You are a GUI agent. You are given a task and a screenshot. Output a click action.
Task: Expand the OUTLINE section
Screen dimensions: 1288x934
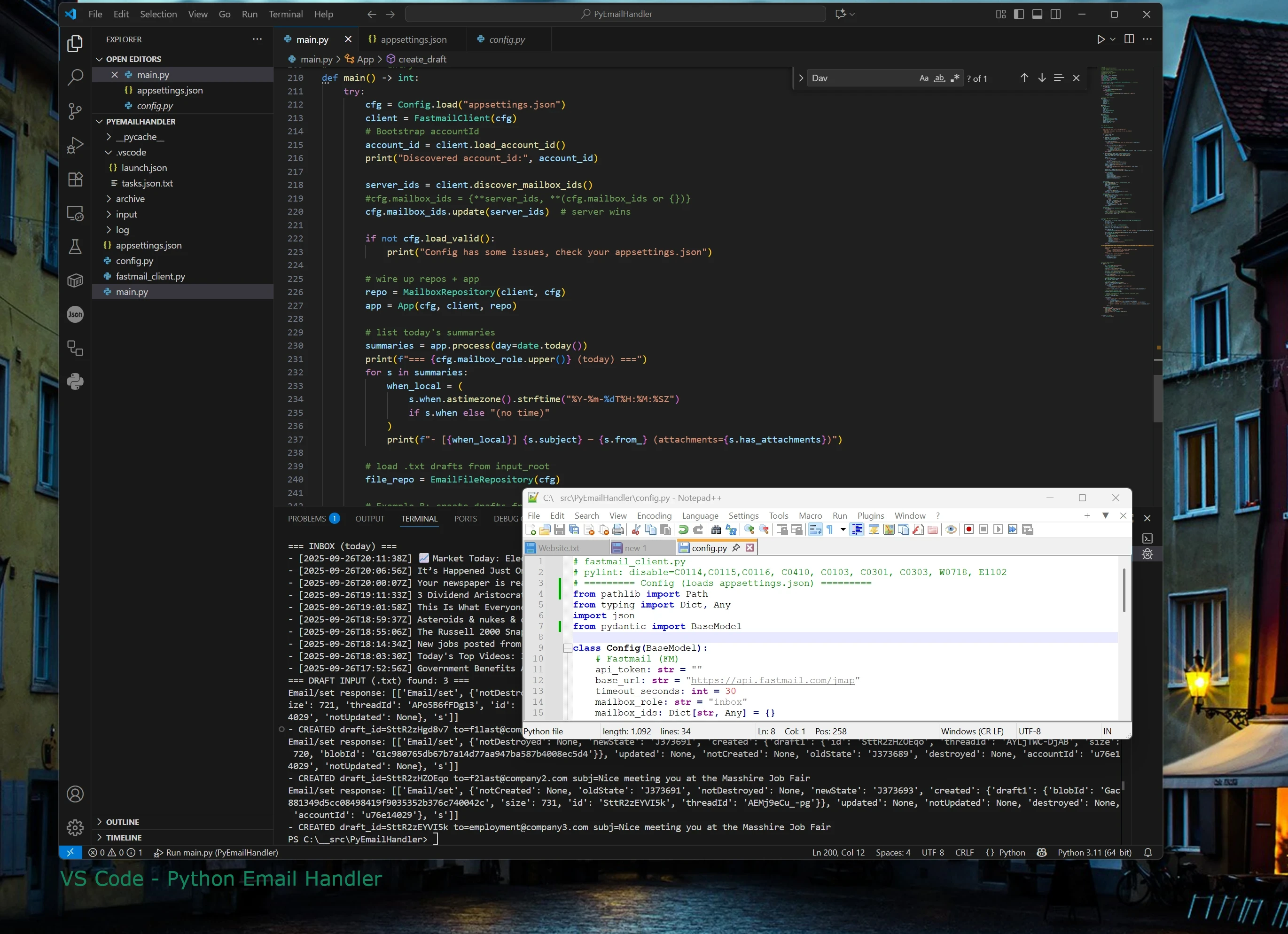(122, 822)
